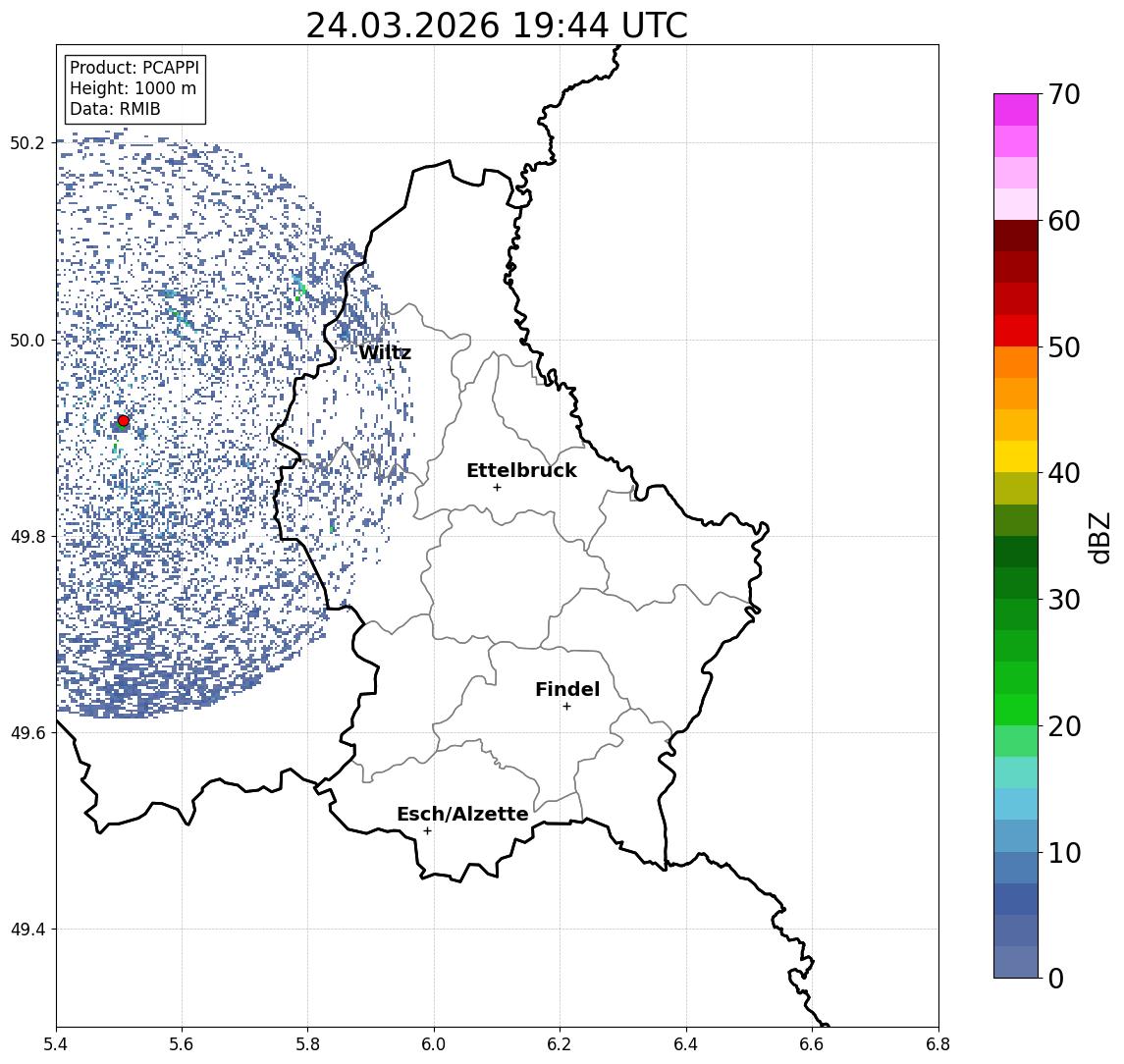Screen dimensions: 1124x1064
Task: Click the "Product: PCAPPI" legend line
Action: click(134, 68)
